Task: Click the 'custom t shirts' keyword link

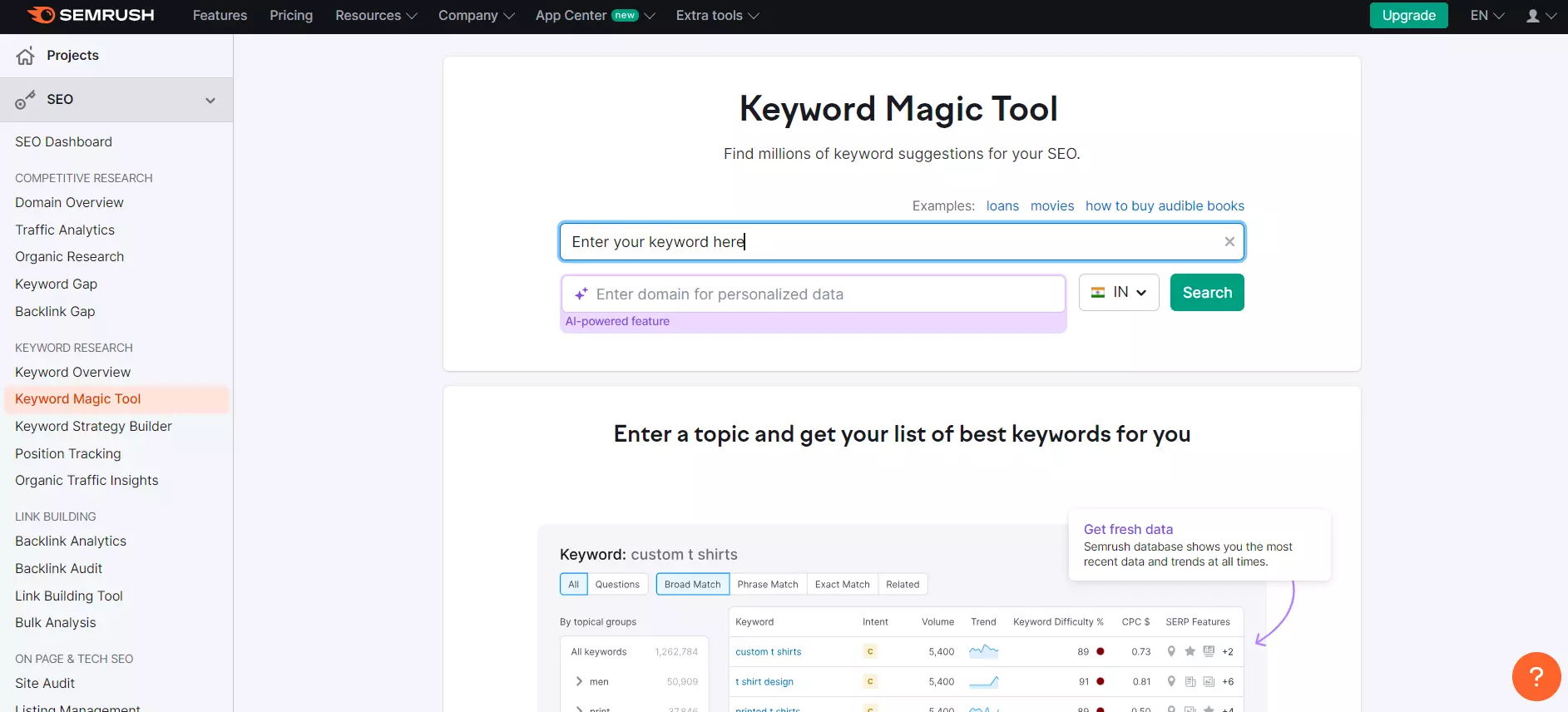Action: pos(769,652)
